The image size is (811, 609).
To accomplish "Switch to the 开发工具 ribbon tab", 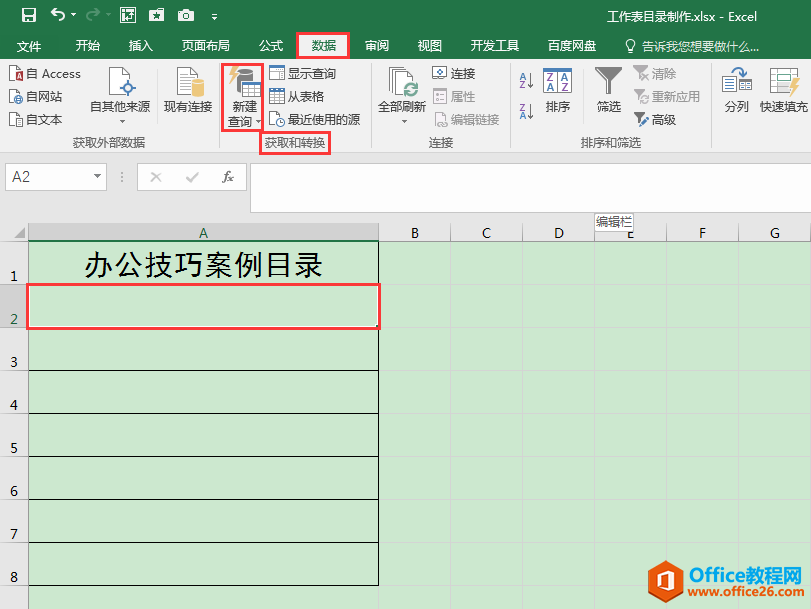I will pyautogui.click(x=494, y=46).
